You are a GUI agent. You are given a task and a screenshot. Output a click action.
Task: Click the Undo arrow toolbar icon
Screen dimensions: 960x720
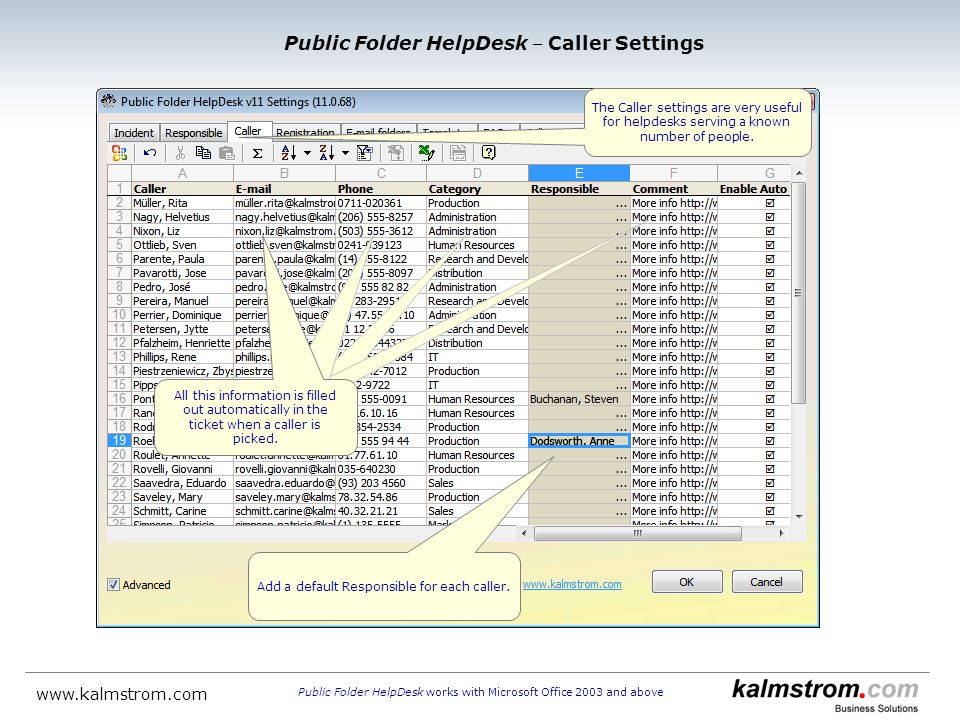pyautogui.click(x=150, y=153)
